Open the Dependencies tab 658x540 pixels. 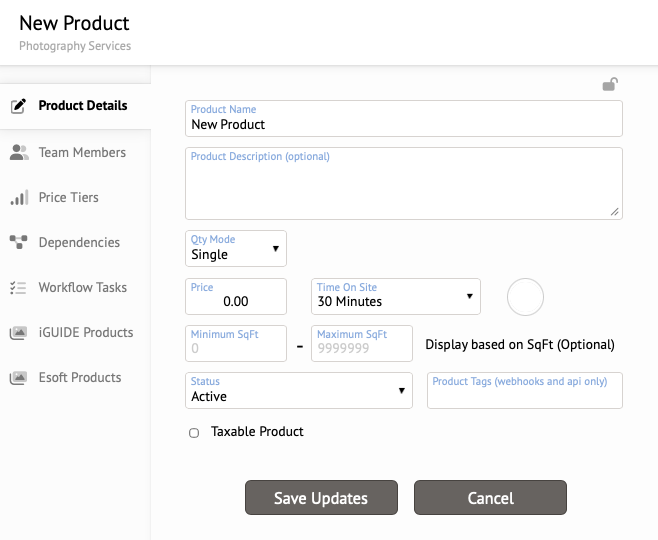76,242
